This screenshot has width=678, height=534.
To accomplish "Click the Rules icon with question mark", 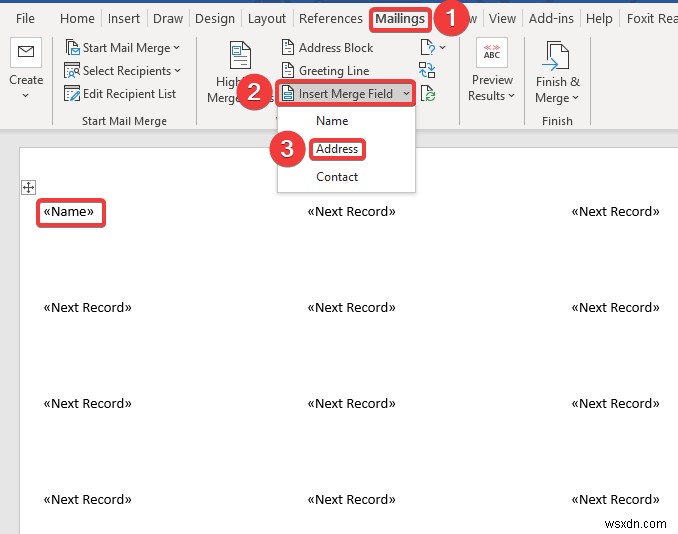I will tap(428, 47).
